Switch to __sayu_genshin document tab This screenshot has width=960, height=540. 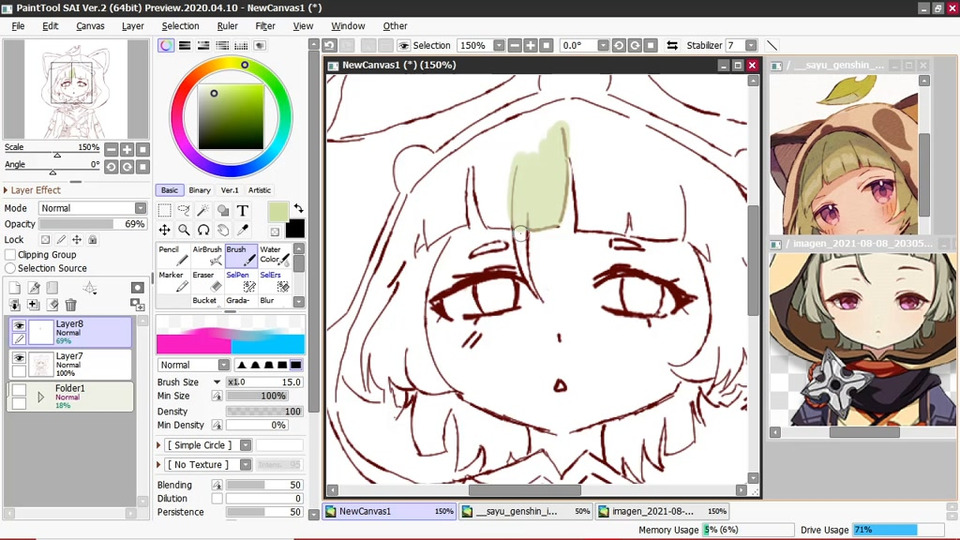(526, 511)
